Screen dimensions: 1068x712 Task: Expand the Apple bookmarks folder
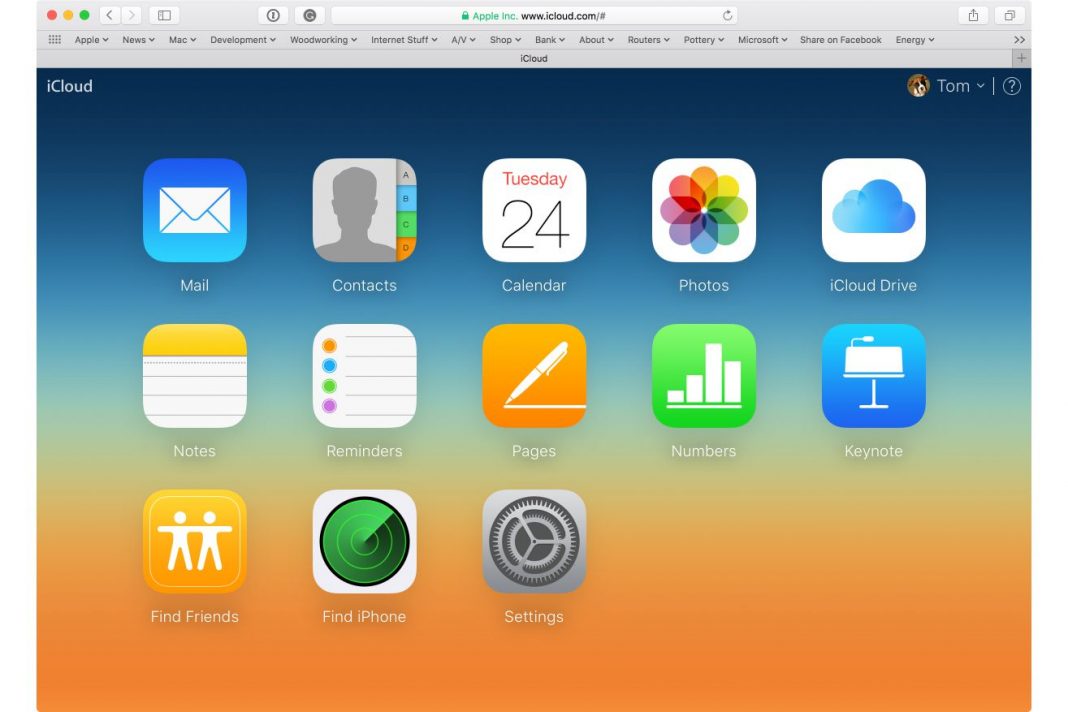91,40
